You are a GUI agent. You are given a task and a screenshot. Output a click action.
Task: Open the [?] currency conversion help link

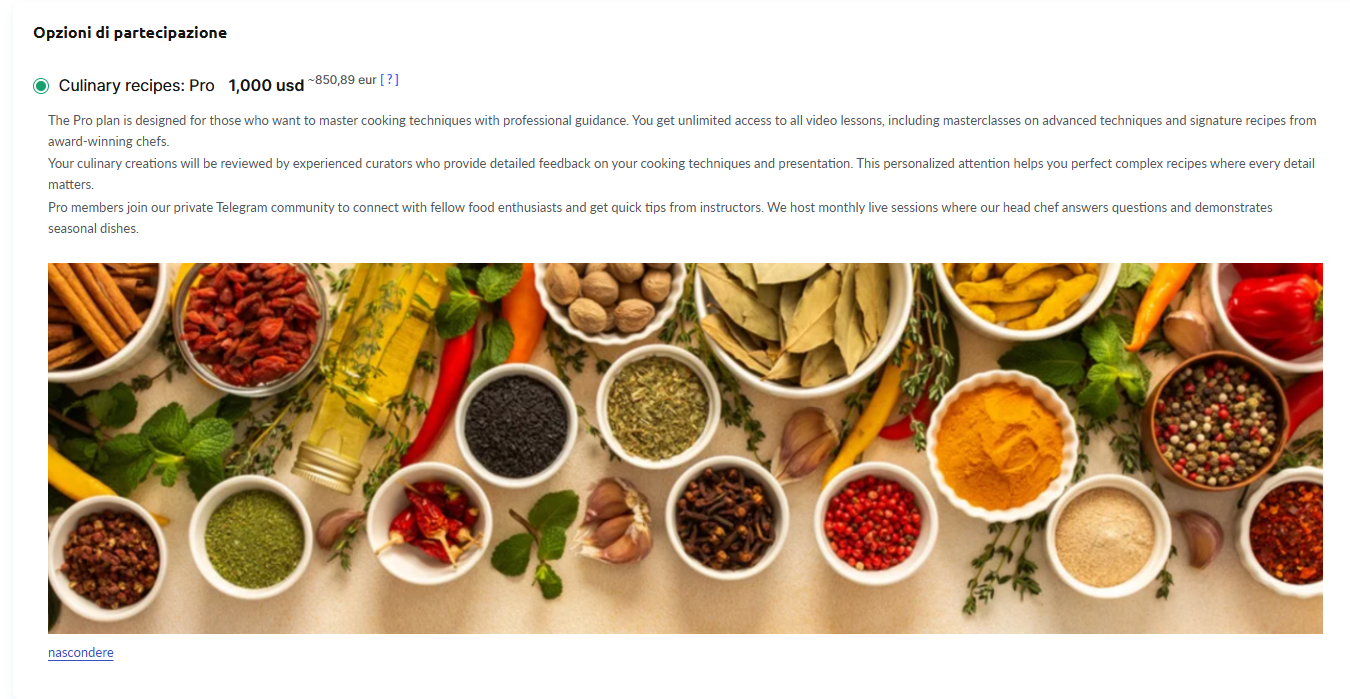(x=389, y=80)
